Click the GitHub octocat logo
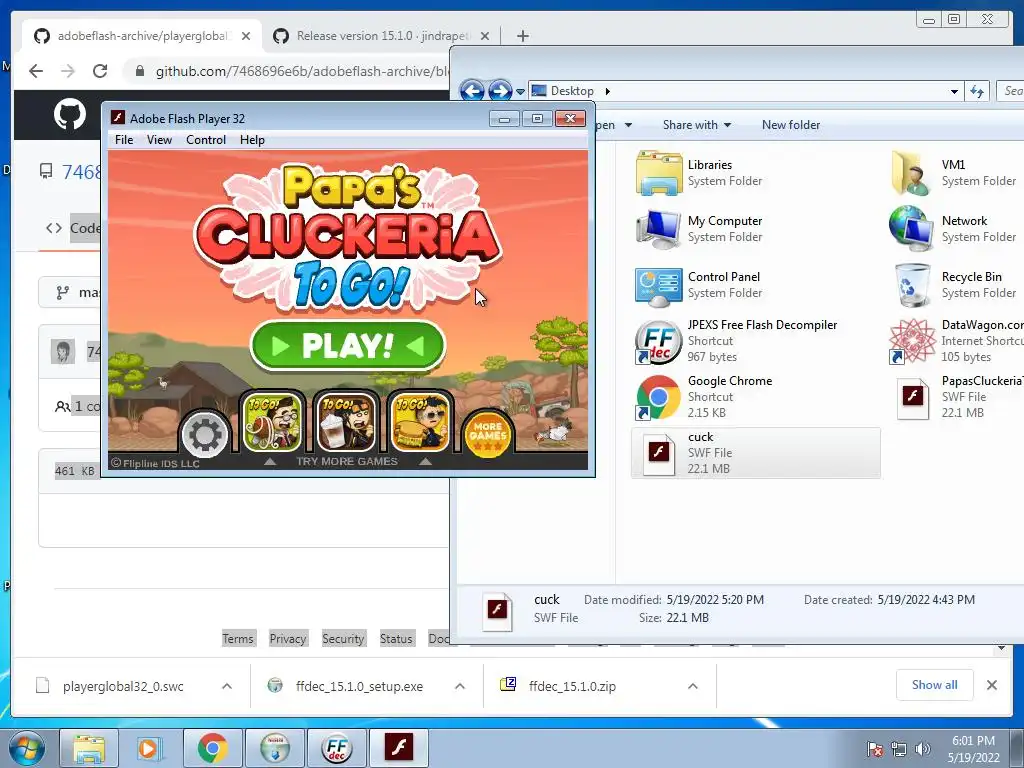The image size is (1024, 768). click(70, 115)
